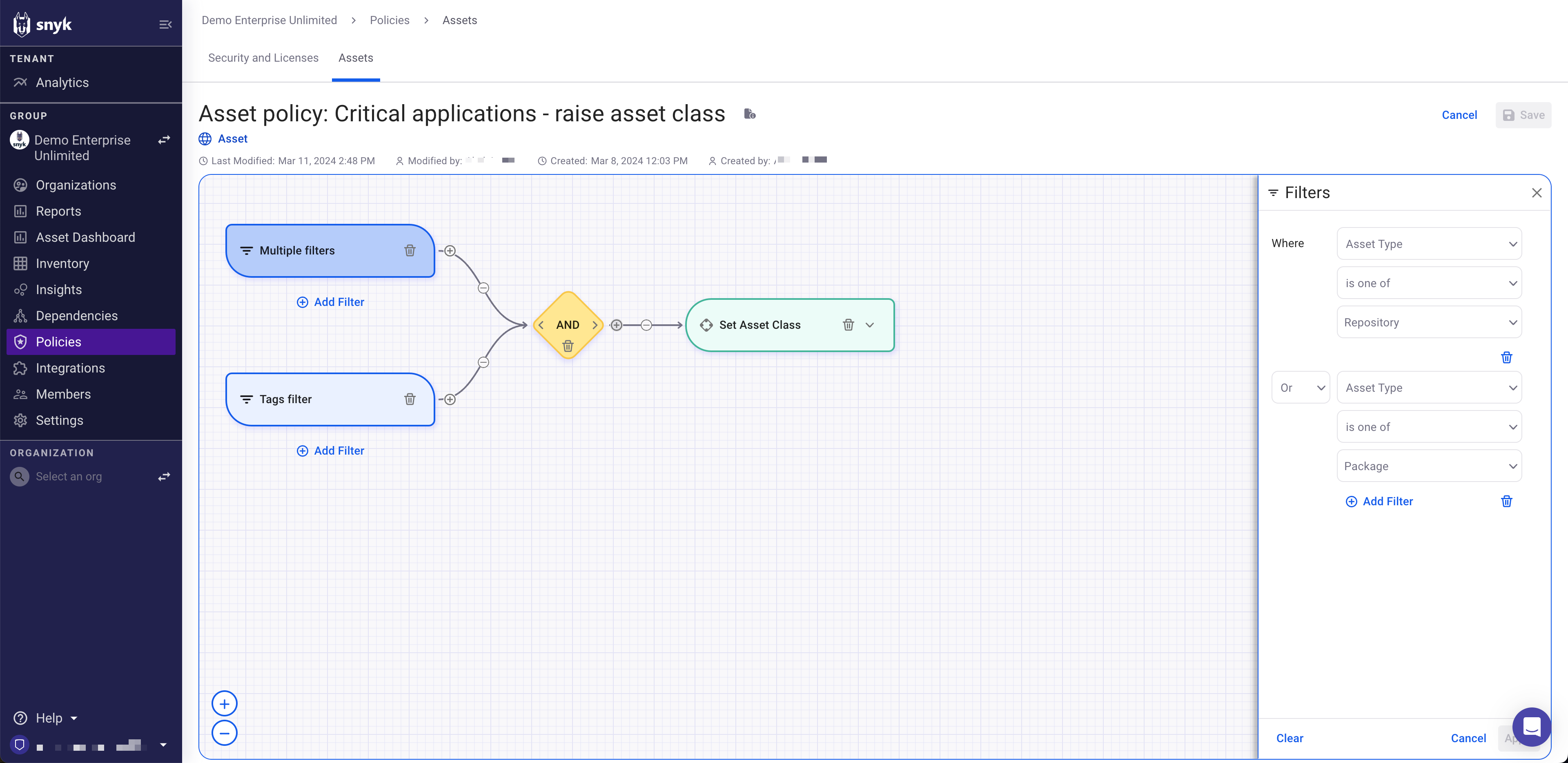
Task: Expand the Set Asset Class node details
Action: pos(869,325)
